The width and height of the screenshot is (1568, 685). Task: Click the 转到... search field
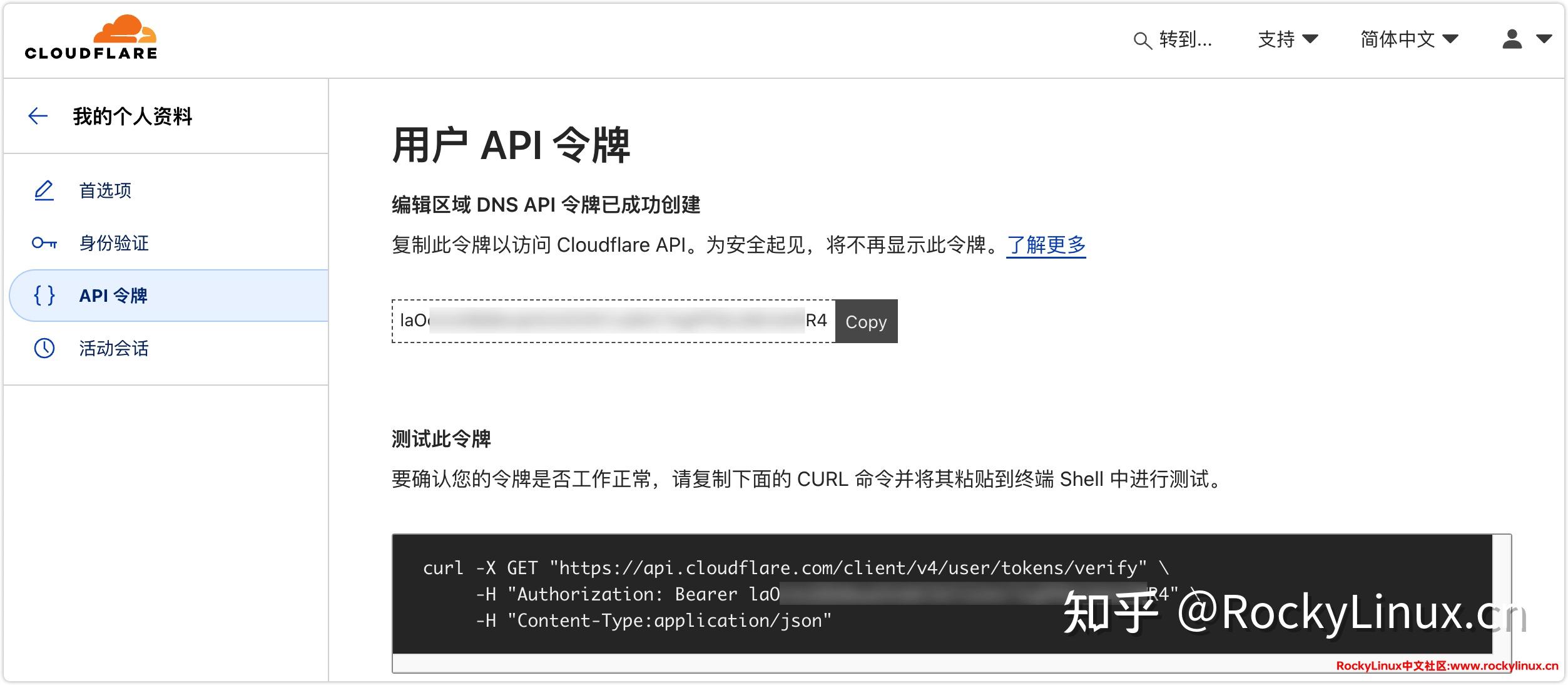point(1186,39)
